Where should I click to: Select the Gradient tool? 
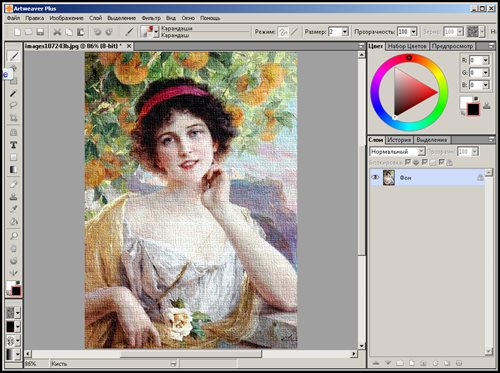tap(13, 170)
